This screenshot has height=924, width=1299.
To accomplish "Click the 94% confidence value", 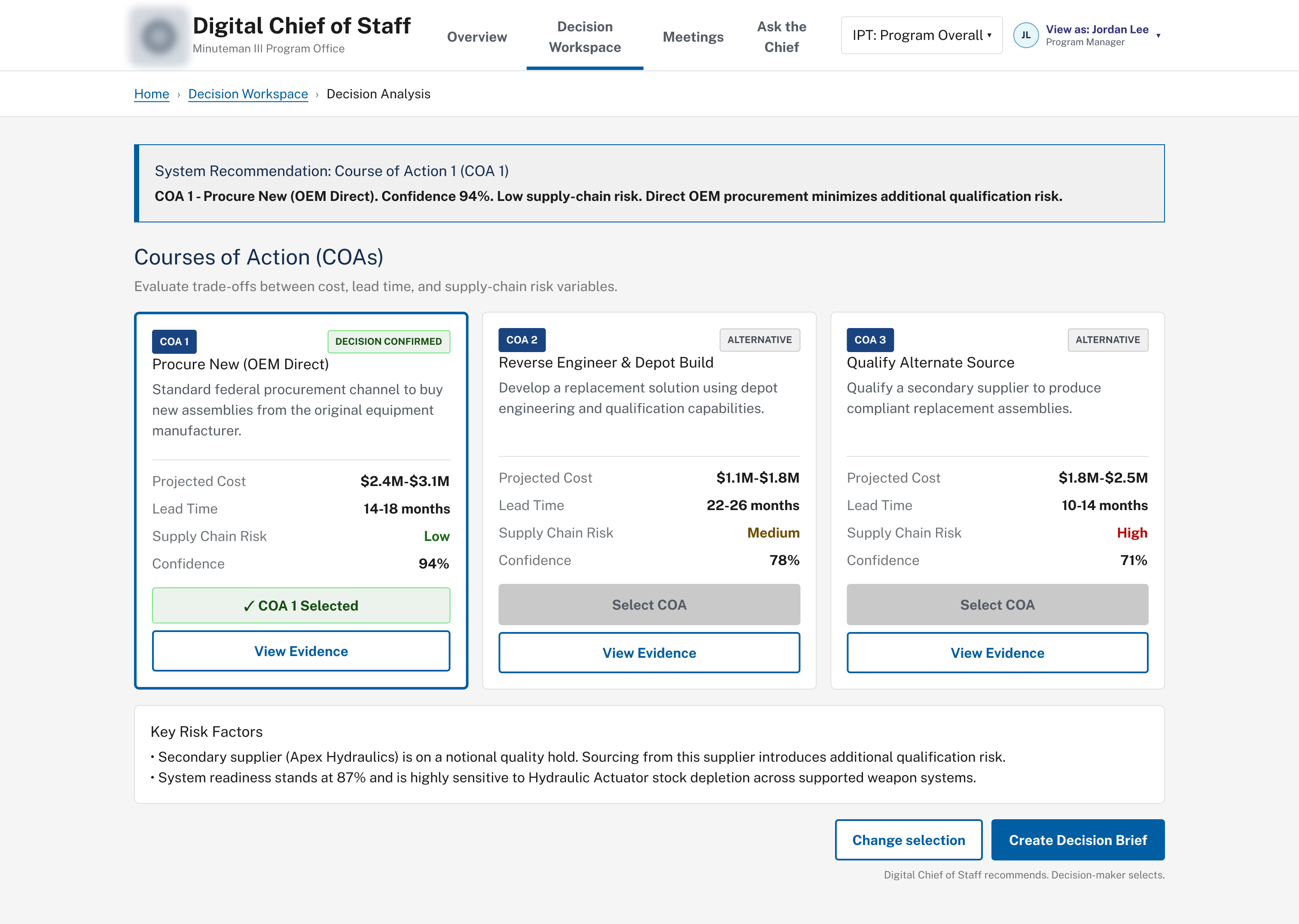I will (x=434, y=564).
